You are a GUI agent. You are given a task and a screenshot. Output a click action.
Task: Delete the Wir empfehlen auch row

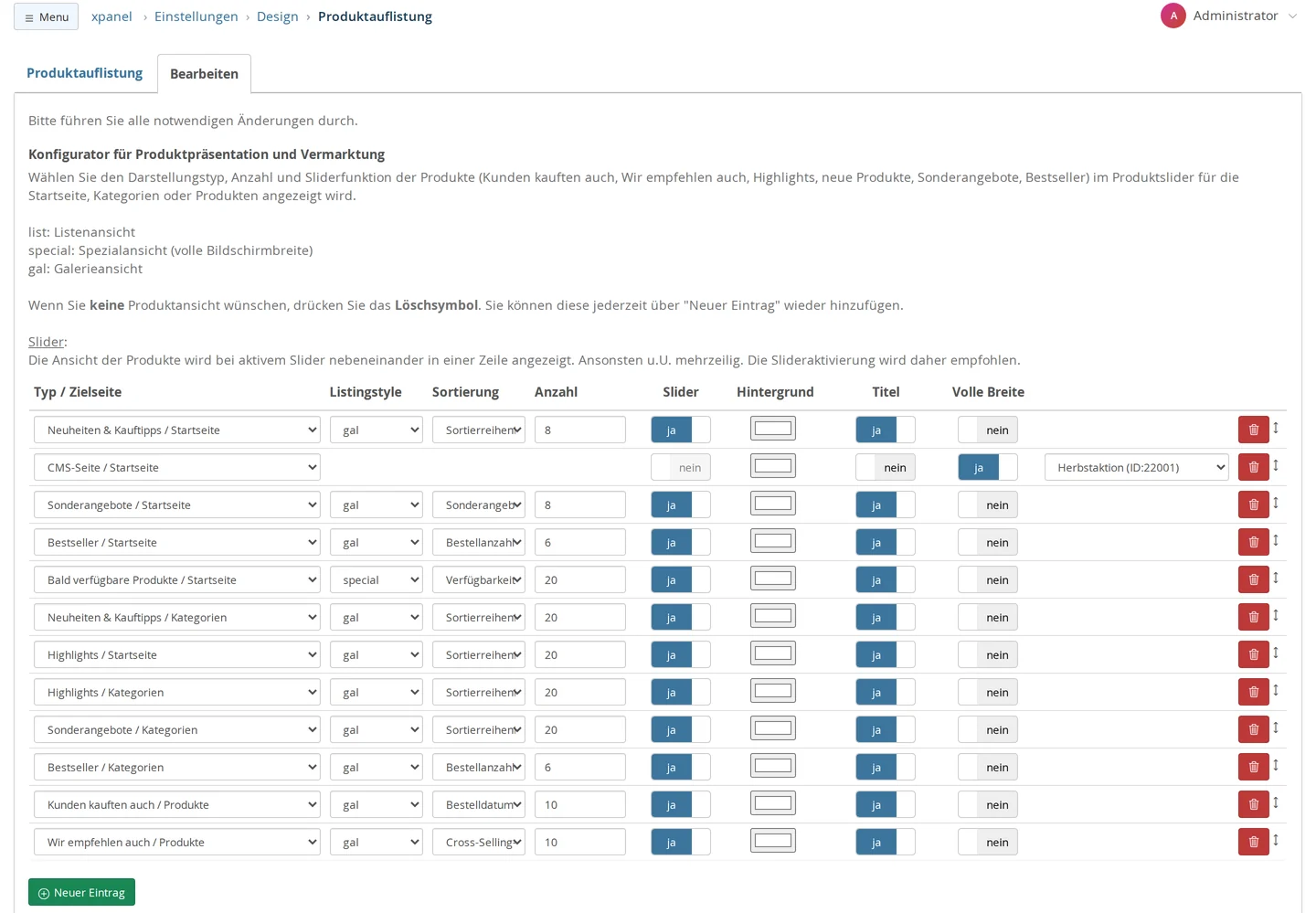click(x=1253, y=842)
